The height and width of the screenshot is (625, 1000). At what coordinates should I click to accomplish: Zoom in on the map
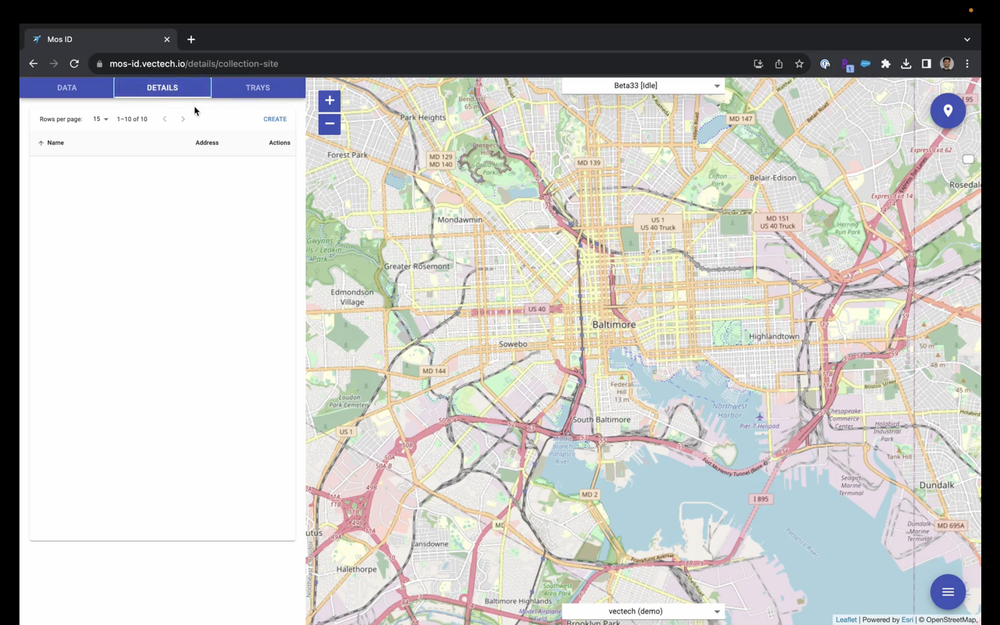[329, 100]
